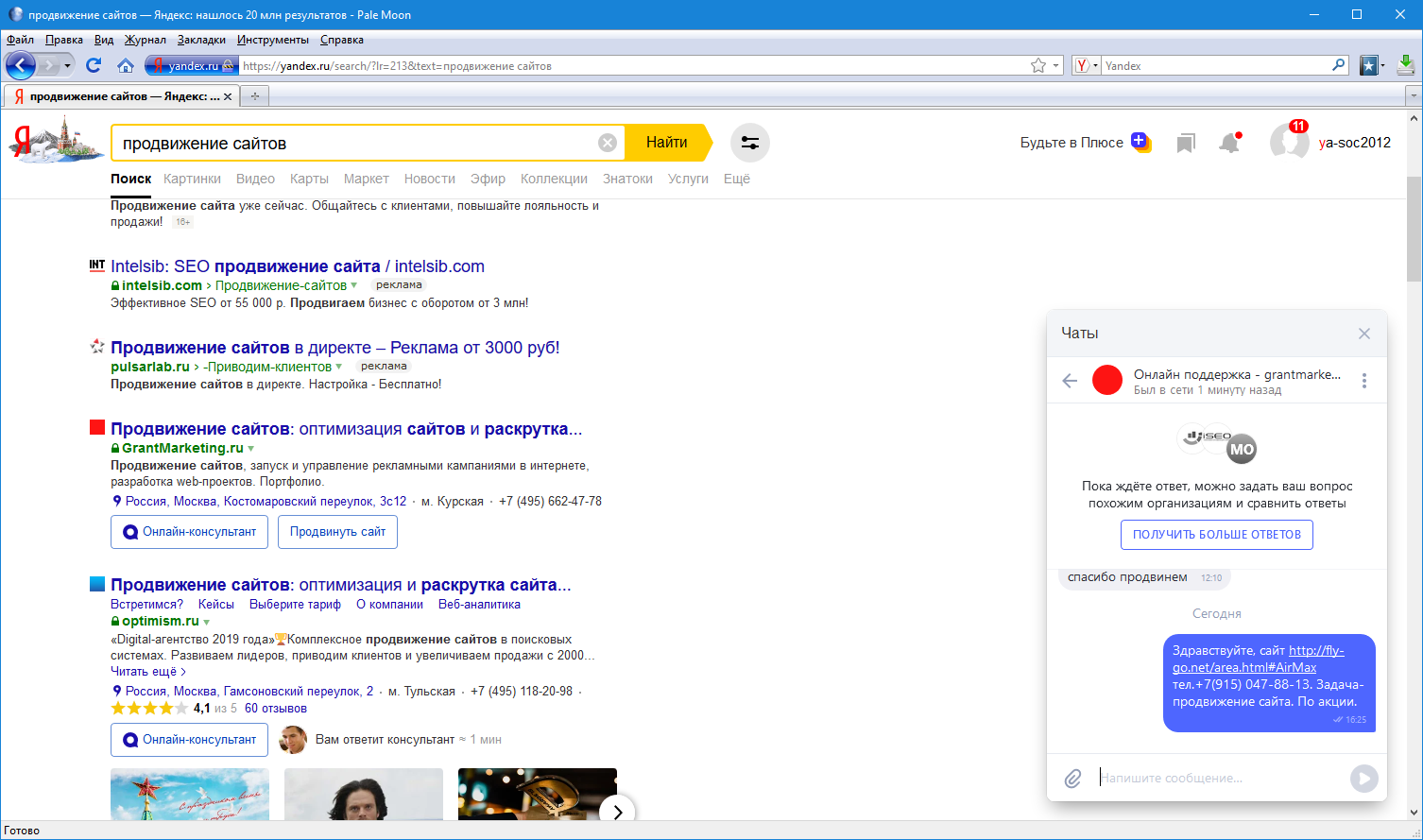Click the red chat avatar of grantmarketing
The image size is (1423, 840).
point(1107,381)
